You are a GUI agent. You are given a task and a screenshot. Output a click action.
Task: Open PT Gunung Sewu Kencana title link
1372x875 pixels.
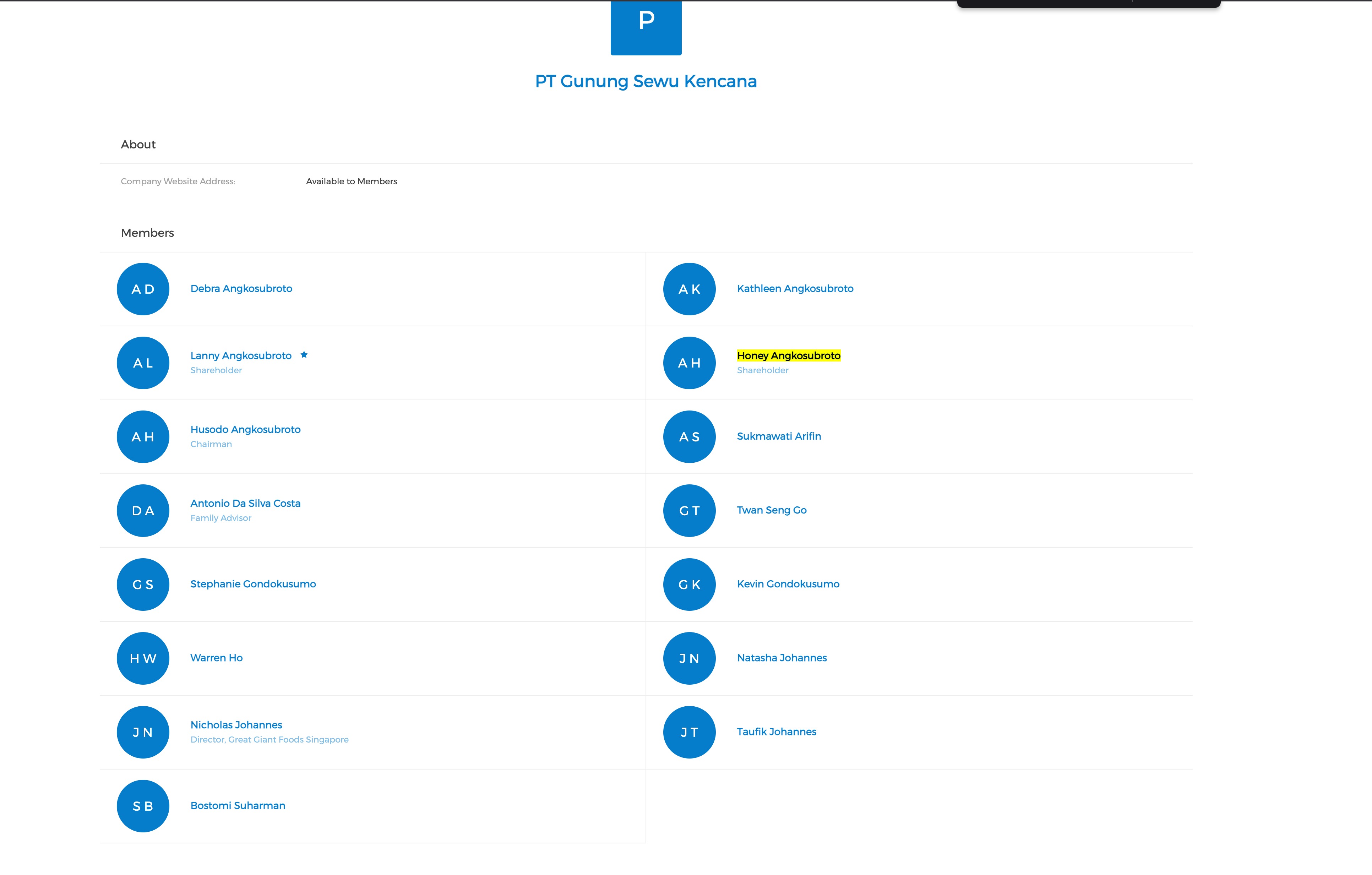tap(646, 81)
